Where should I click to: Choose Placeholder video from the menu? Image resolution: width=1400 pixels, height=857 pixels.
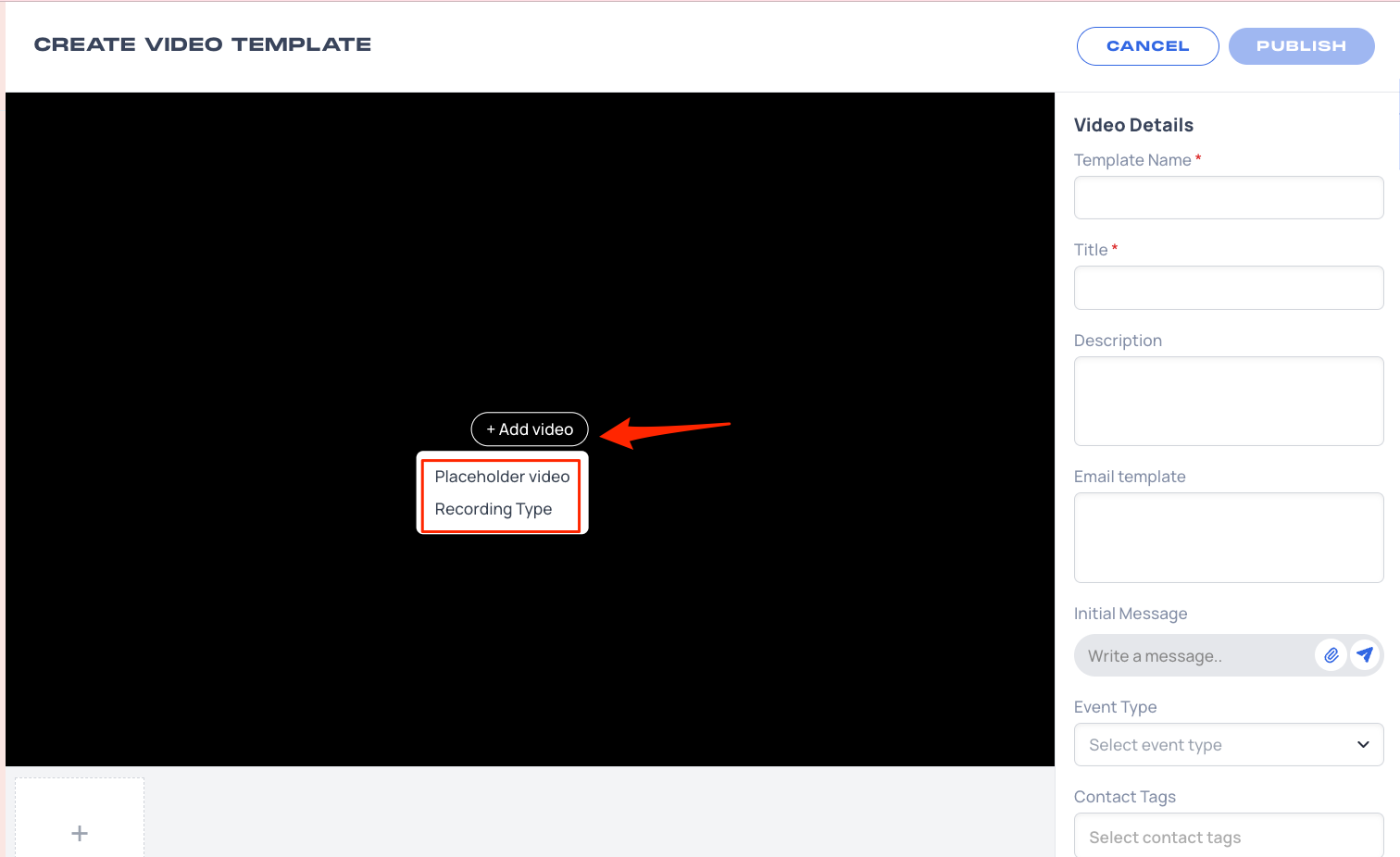(502, 477)
